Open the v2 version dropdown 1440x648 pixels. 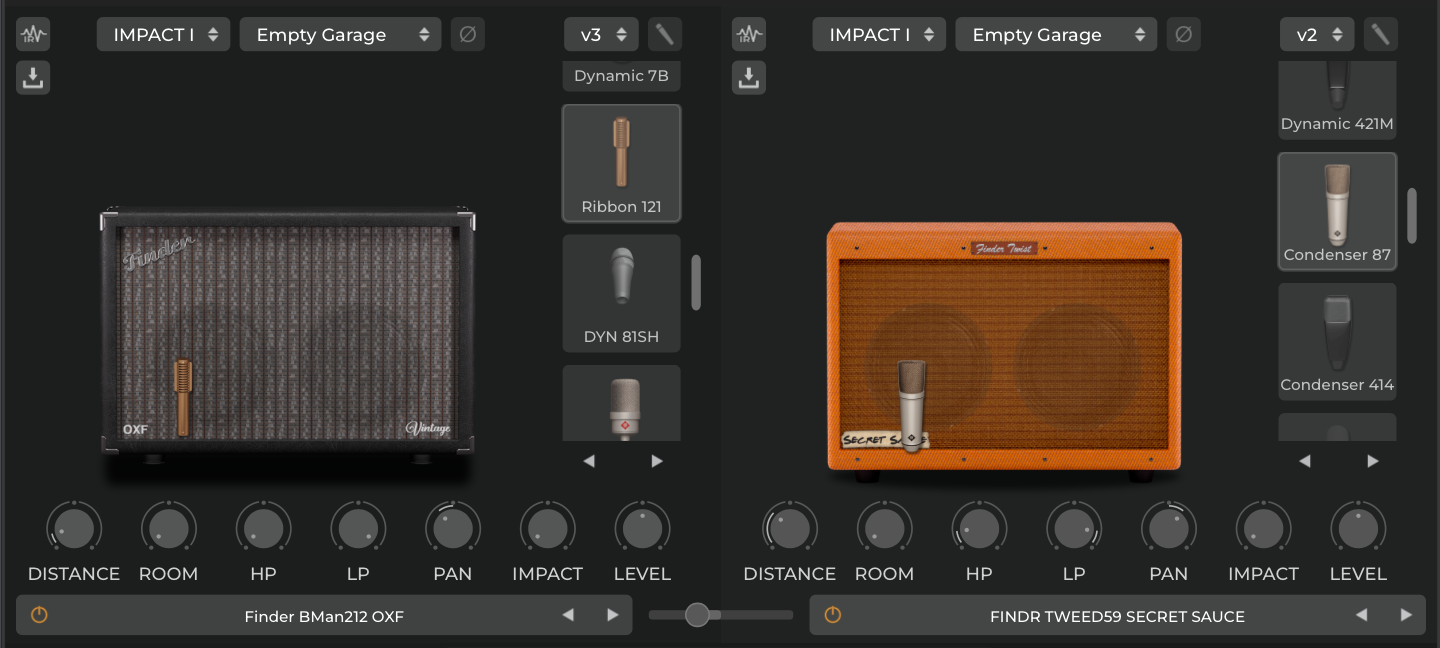[1317, 35]
